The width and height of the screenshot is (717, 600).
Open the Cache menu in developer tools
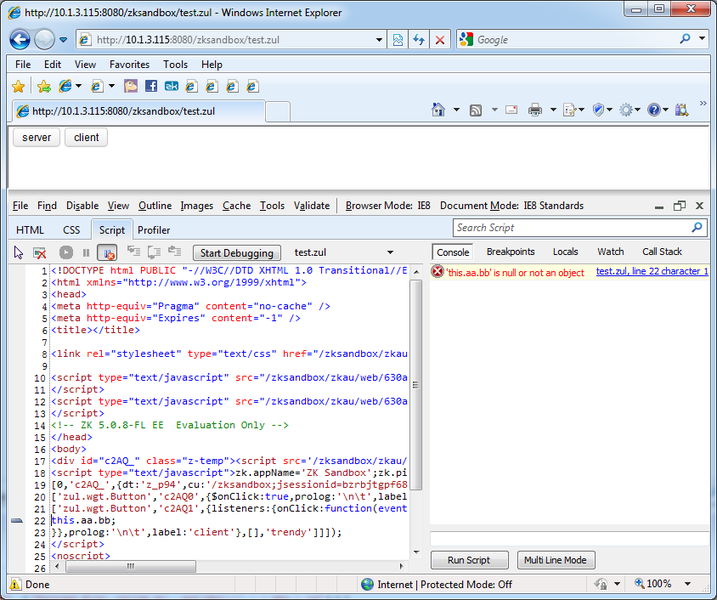tap(236, 206)
